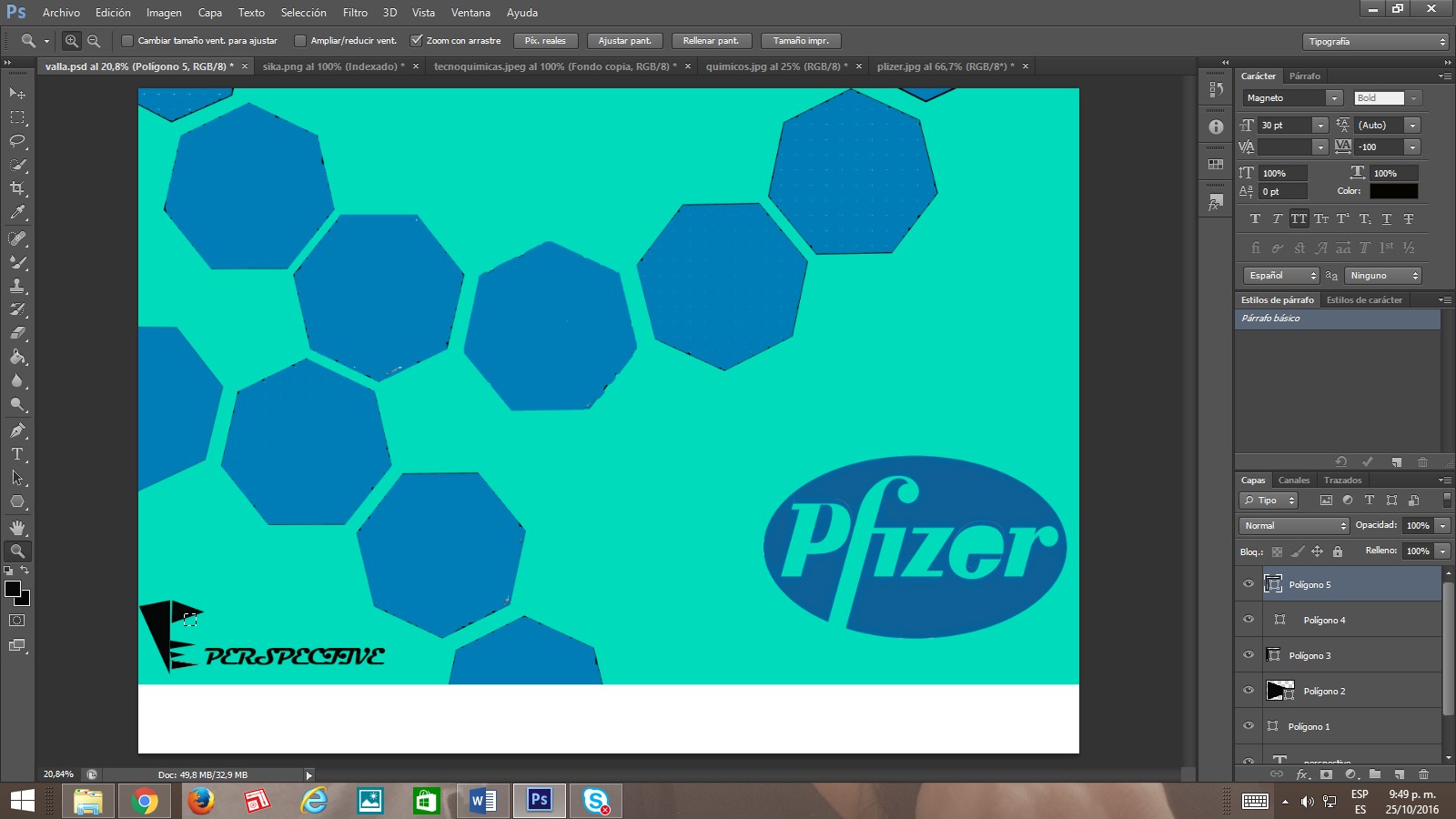Select the Horizontal Type tool

click(x=17, y=454)
